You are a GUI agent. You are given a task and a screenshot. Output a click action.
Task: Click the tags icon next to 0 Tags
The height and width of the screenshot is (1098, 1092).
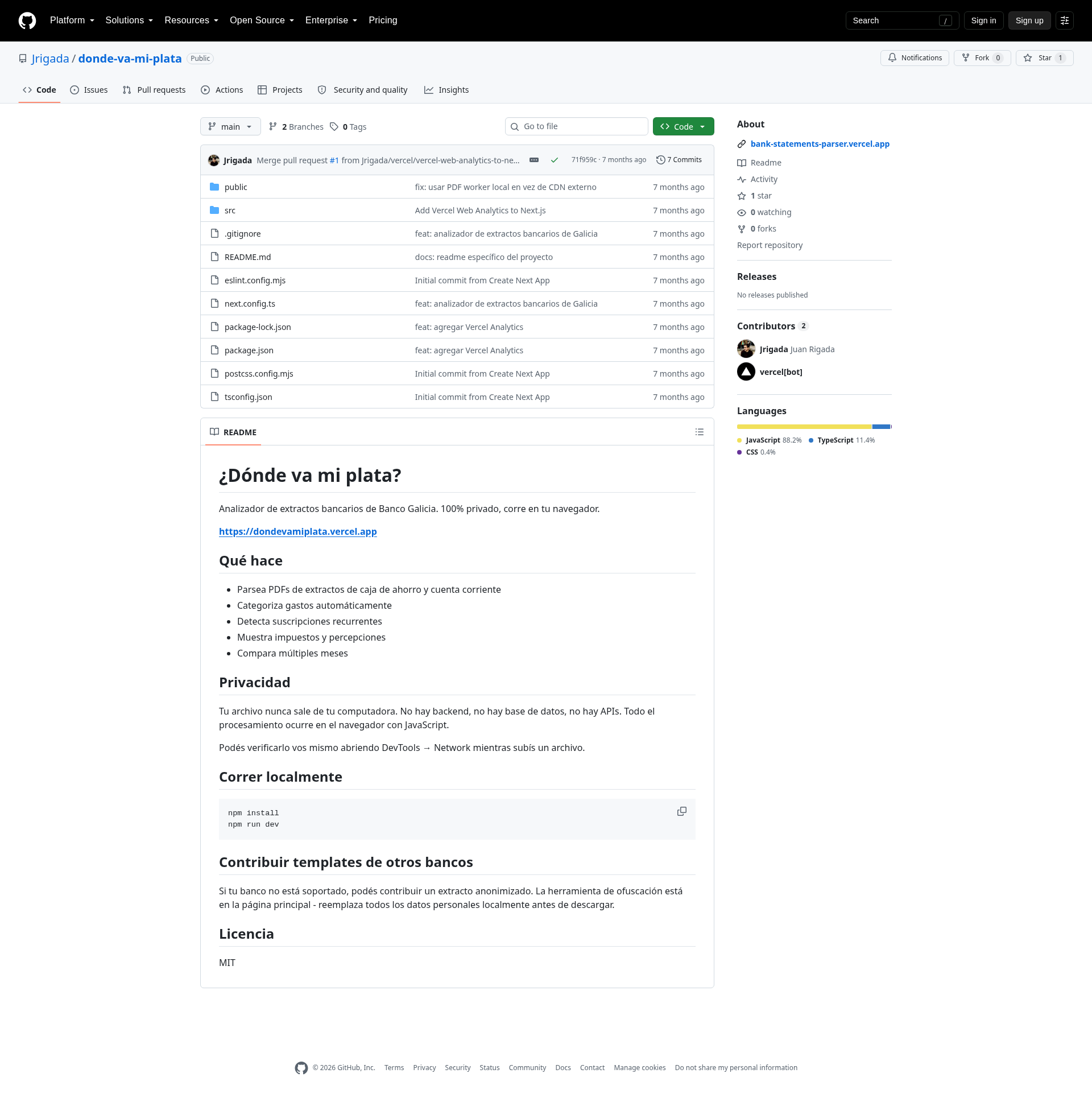click(334, 127)
